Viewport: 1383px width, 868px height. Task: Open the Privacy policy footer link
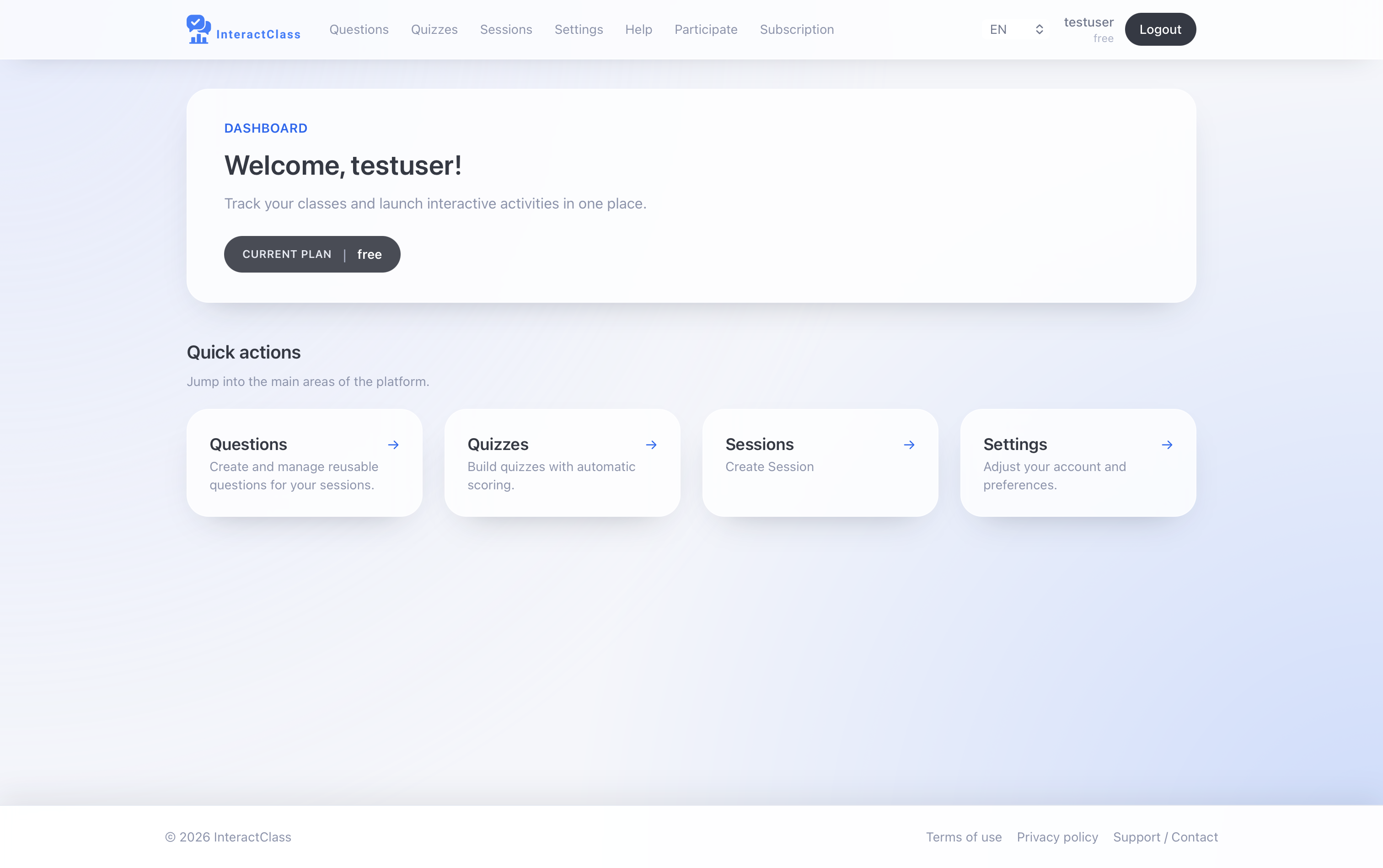click(1057, 837)
